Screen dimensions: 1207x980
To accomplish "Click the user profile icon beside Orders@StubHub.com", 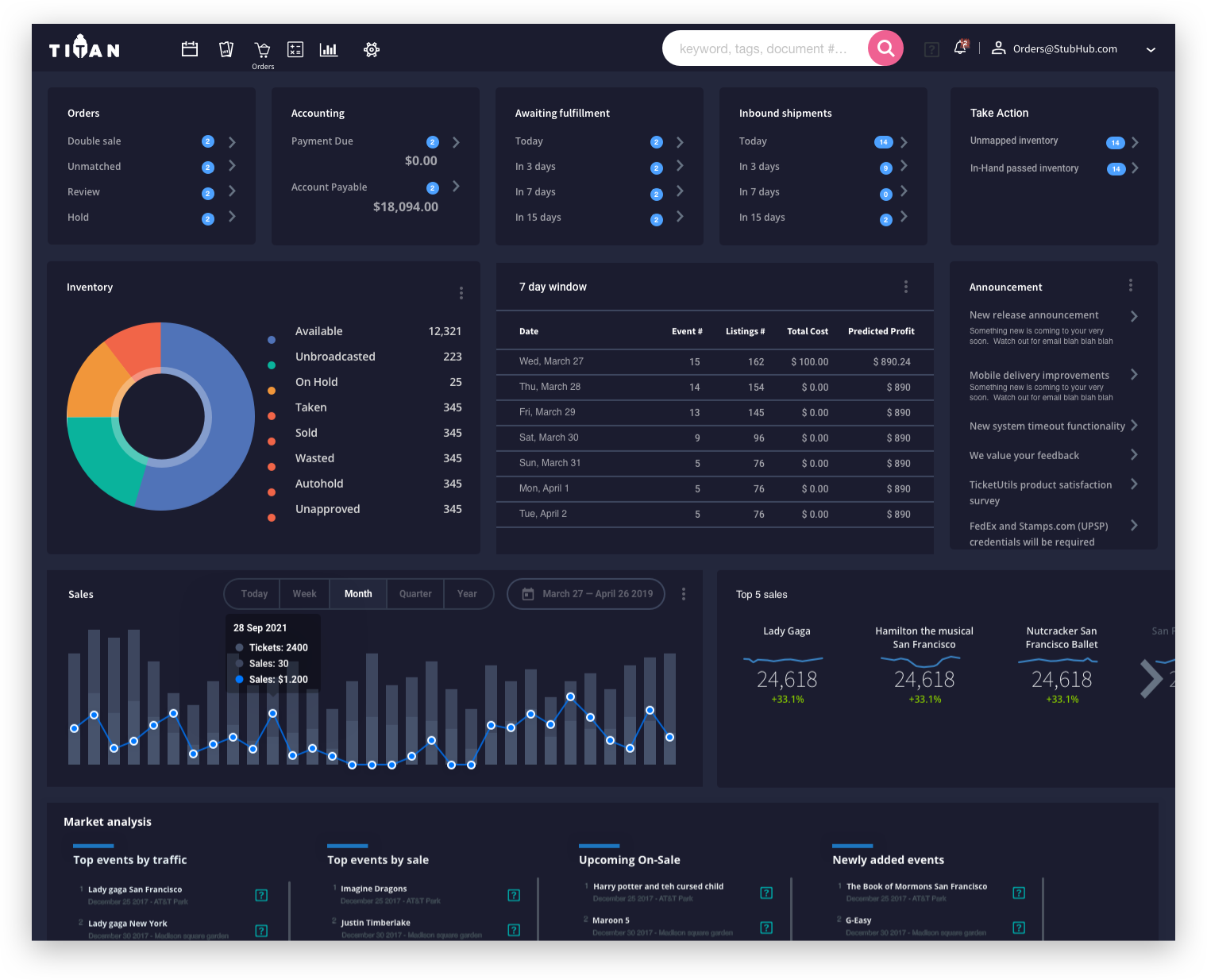I will pos(999,48).
